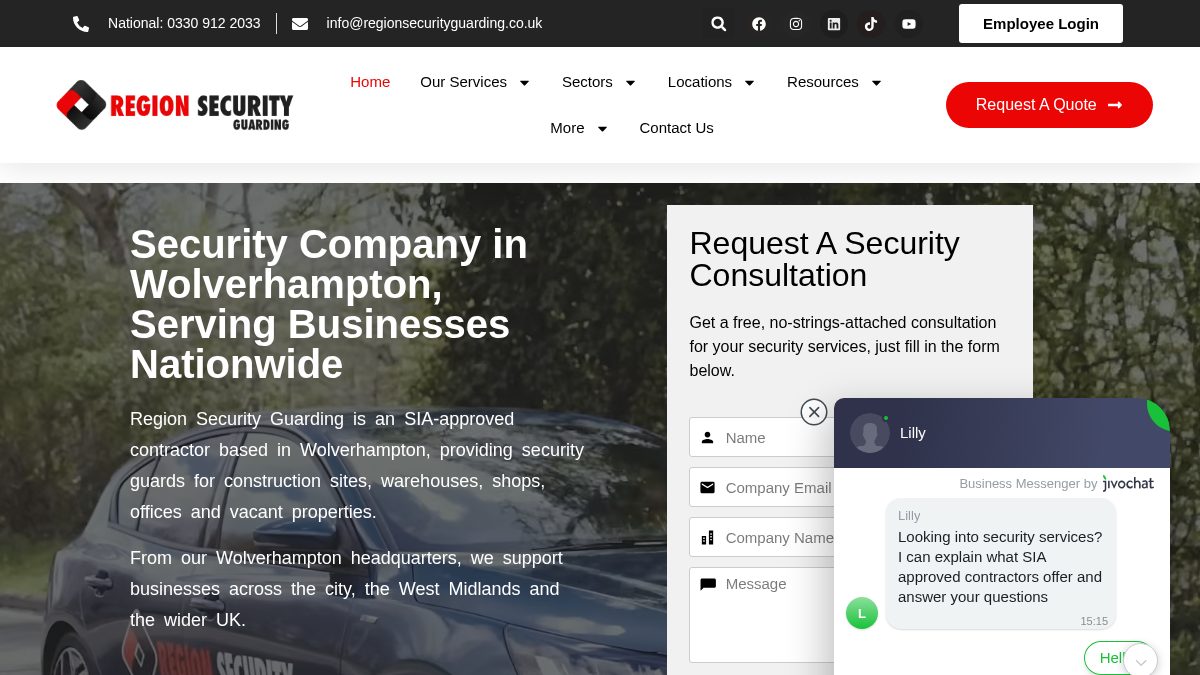Close the chat widget with X button
1200x675 pixels.
coord(814,412)
